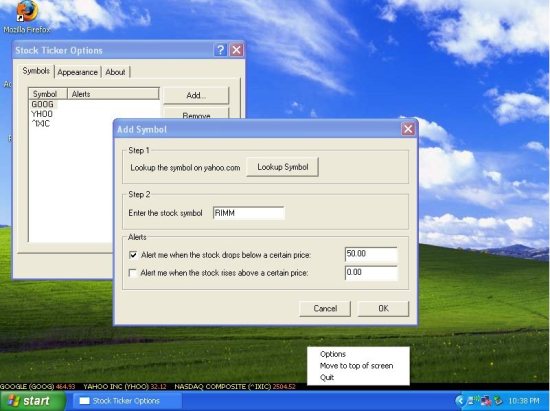Viewport: 550px width, 411px height.
Task: Close the Stock Ticker Options window
Action: [x=237, y=50]
